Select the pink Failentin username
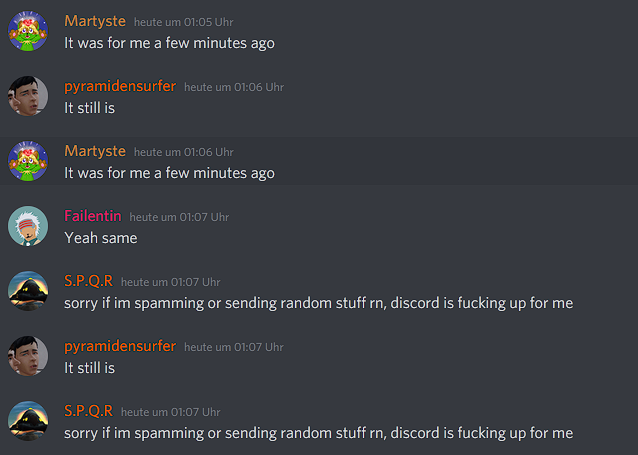 click(93, 216)
